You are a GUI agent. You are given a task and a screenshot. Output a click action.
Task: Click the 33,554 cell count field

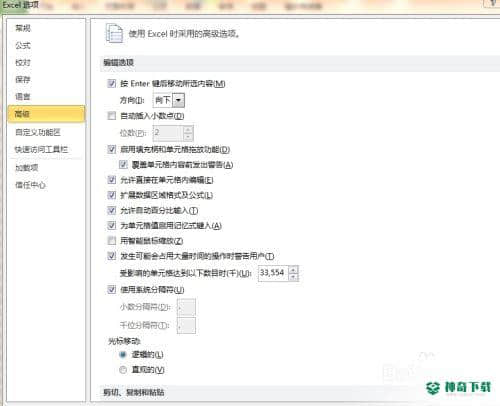point(273,273)
